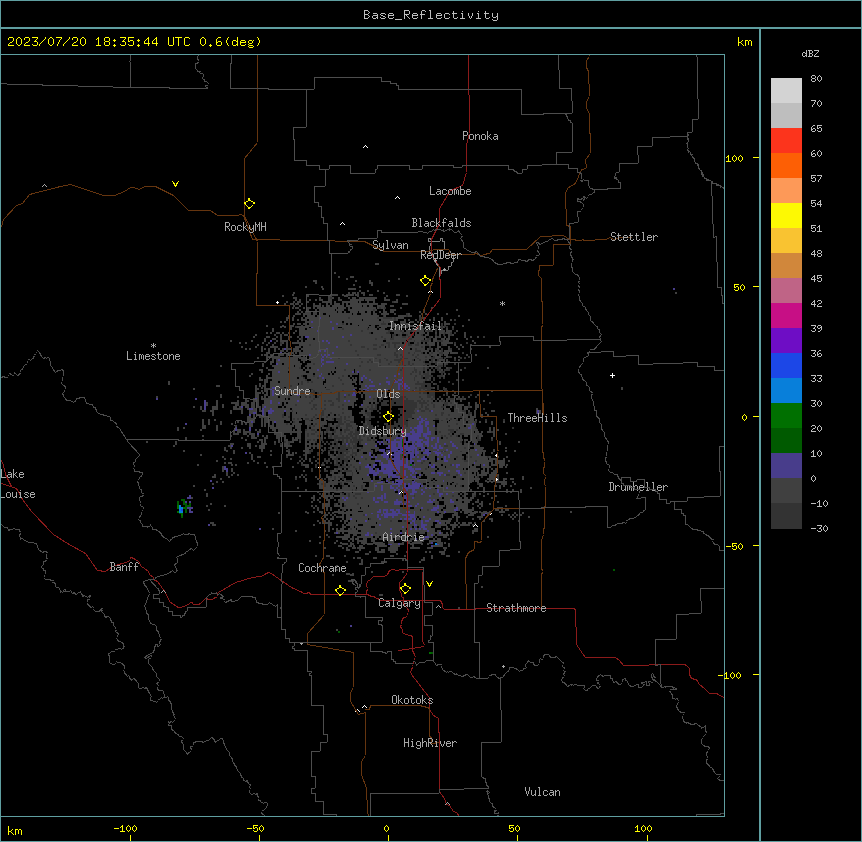Screen dimensions: 862x842
Task: Click the Cochrane town label
Action: 322,568
